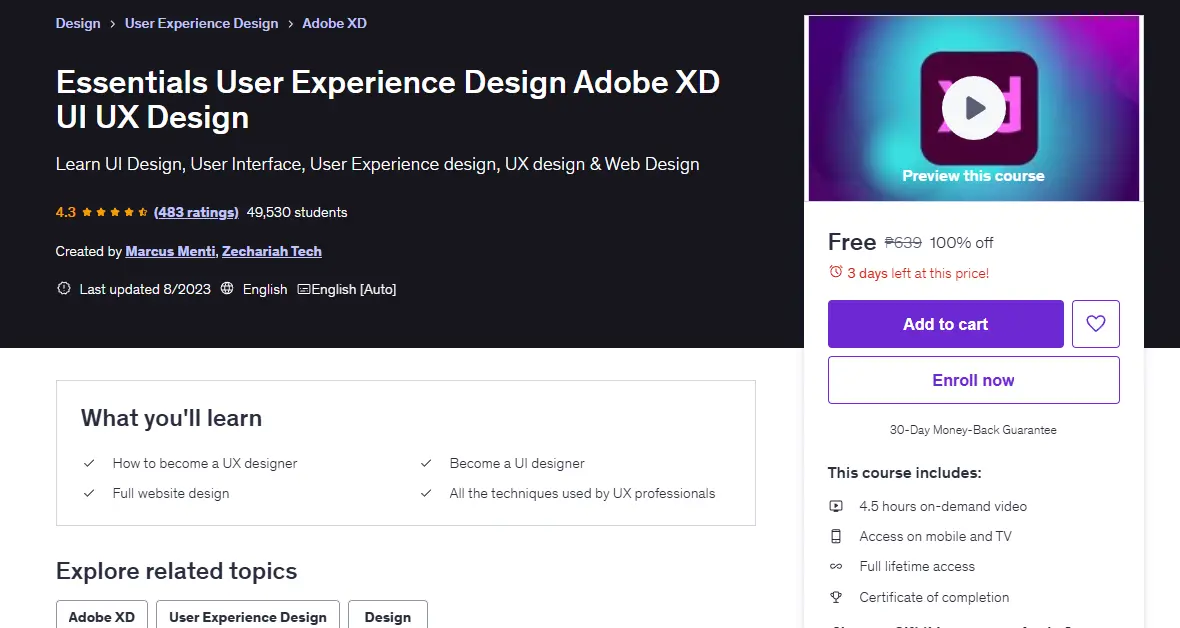
Task: Click the 'What you'll learn' heading
Action: [x=172, y=418]
